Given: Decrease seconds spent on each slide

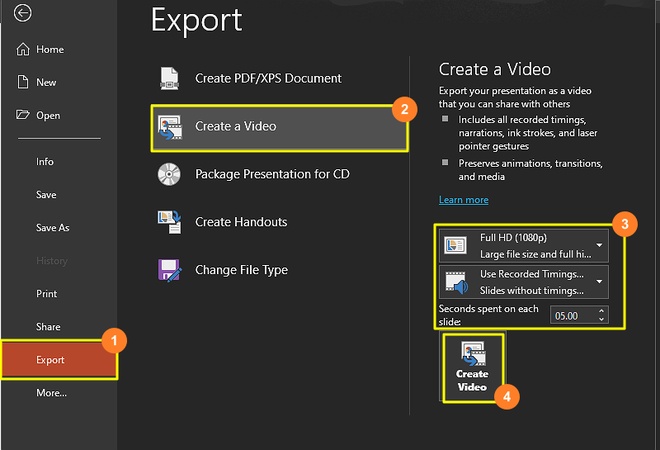Looking at the screenshot, I should [x=601, y=320].
